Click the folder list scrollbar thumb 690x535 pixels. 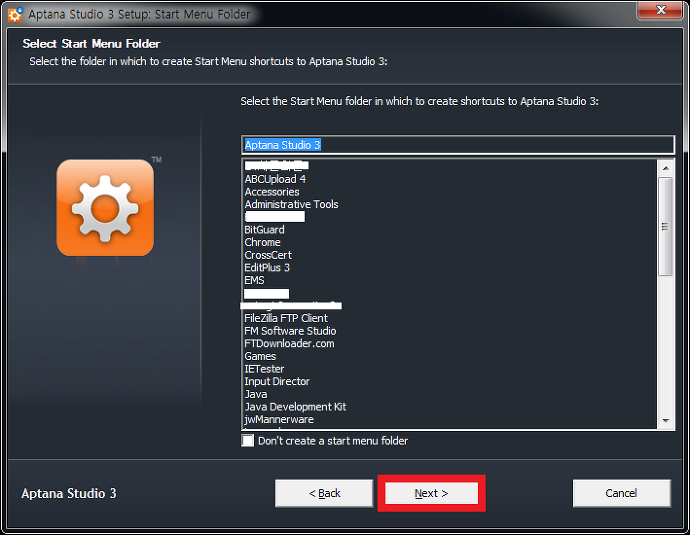click(x=666, y=227)
